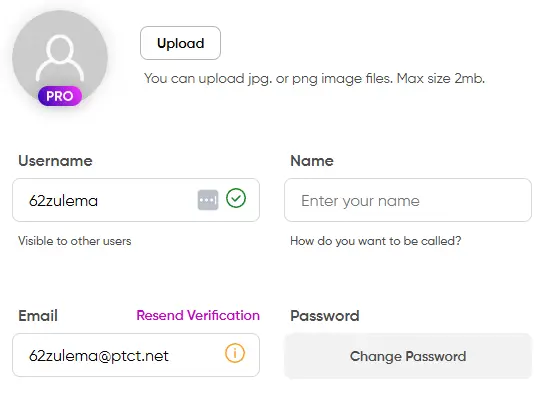Click the password manager icon in Username field
This screenshot has height=397, width=539.
[208, 200]
